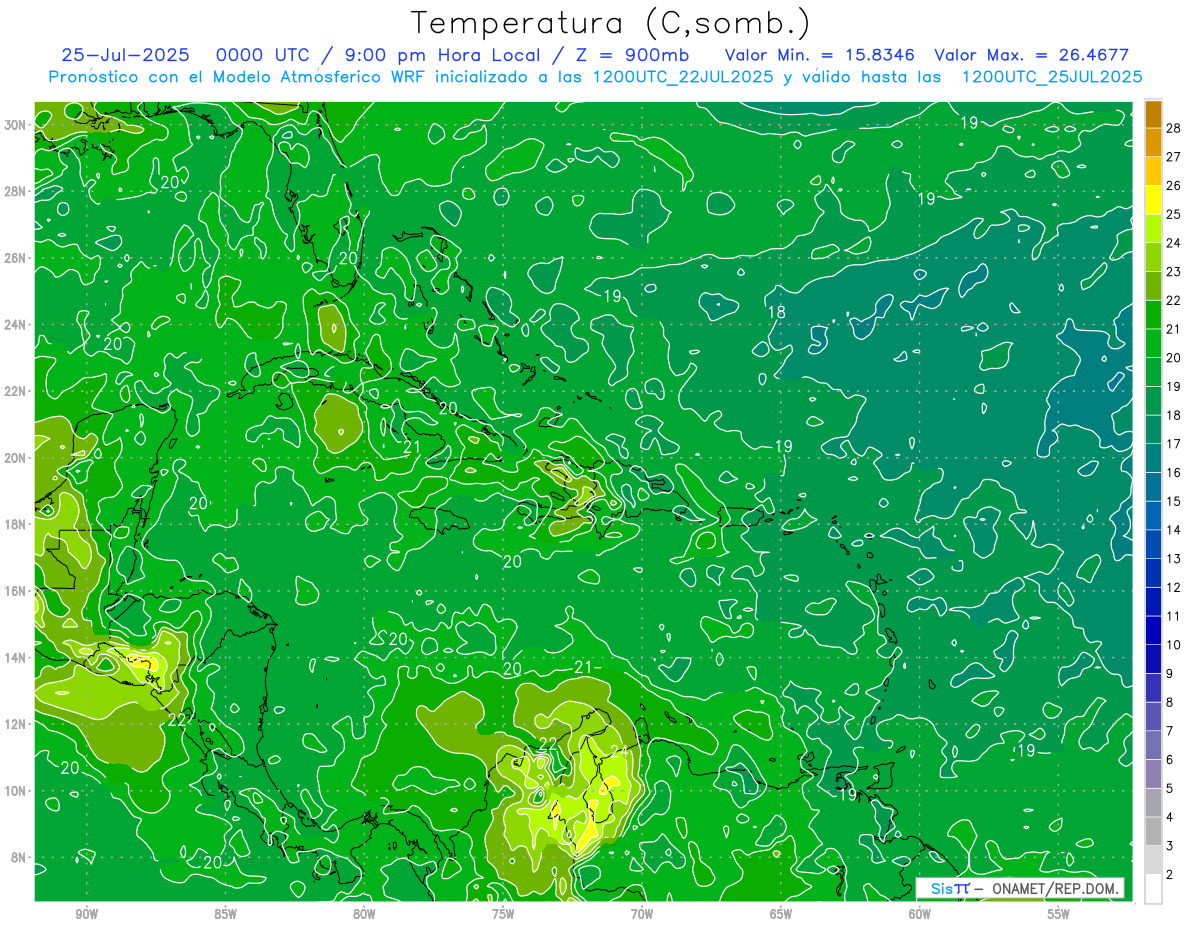This screenshot has width=1200, height=927.
Task: Select the "25-Jul-2025" forecast date text
Action: 127,55
